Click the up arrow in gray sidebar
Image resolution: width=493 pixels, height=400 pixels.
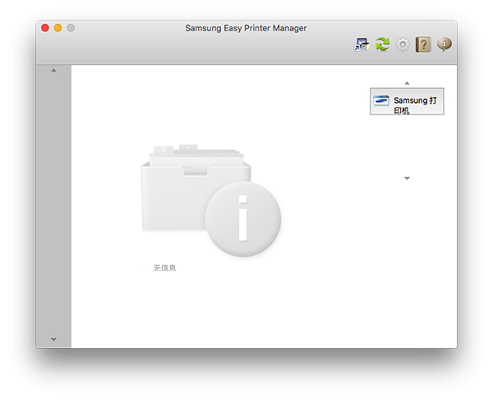point(54,70)
